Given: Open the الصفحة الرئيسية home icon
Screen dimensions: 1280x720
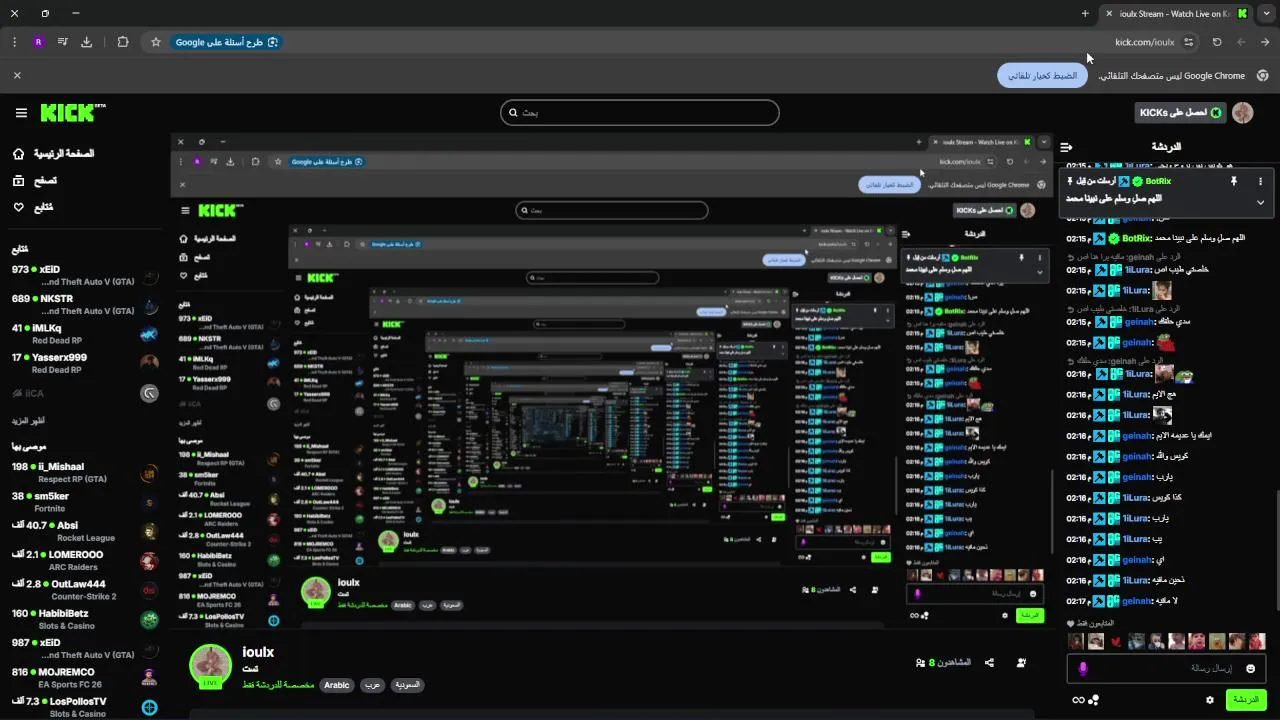Looking at the screenshot, I should 18,154.
